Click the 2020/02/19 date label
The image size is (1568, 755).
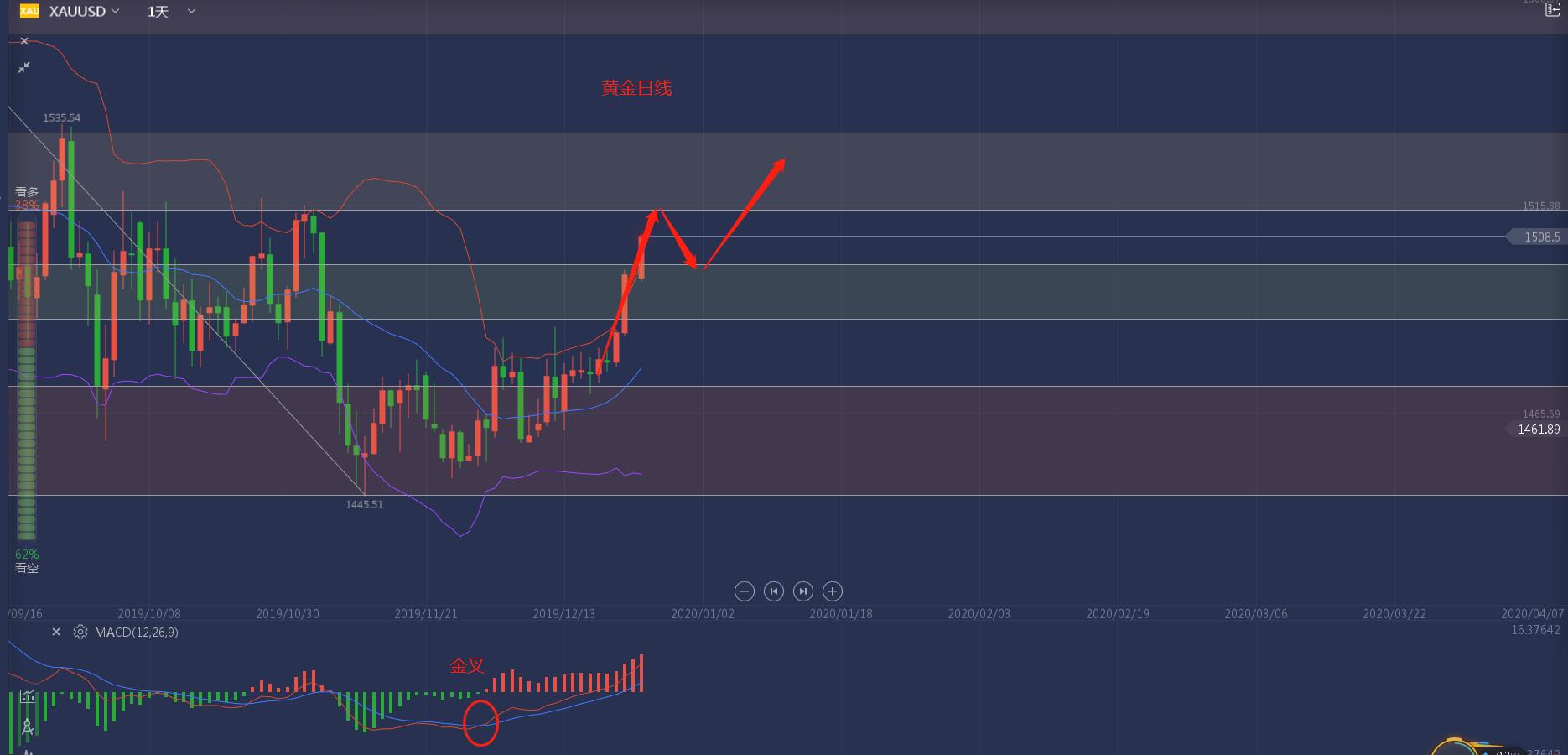click(x=1118, y=614)
